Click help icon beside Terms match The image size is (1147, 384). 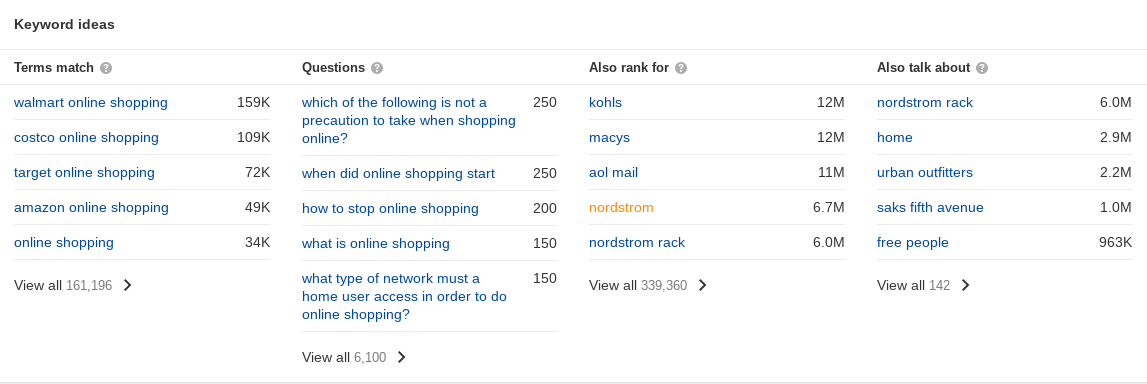106,68
